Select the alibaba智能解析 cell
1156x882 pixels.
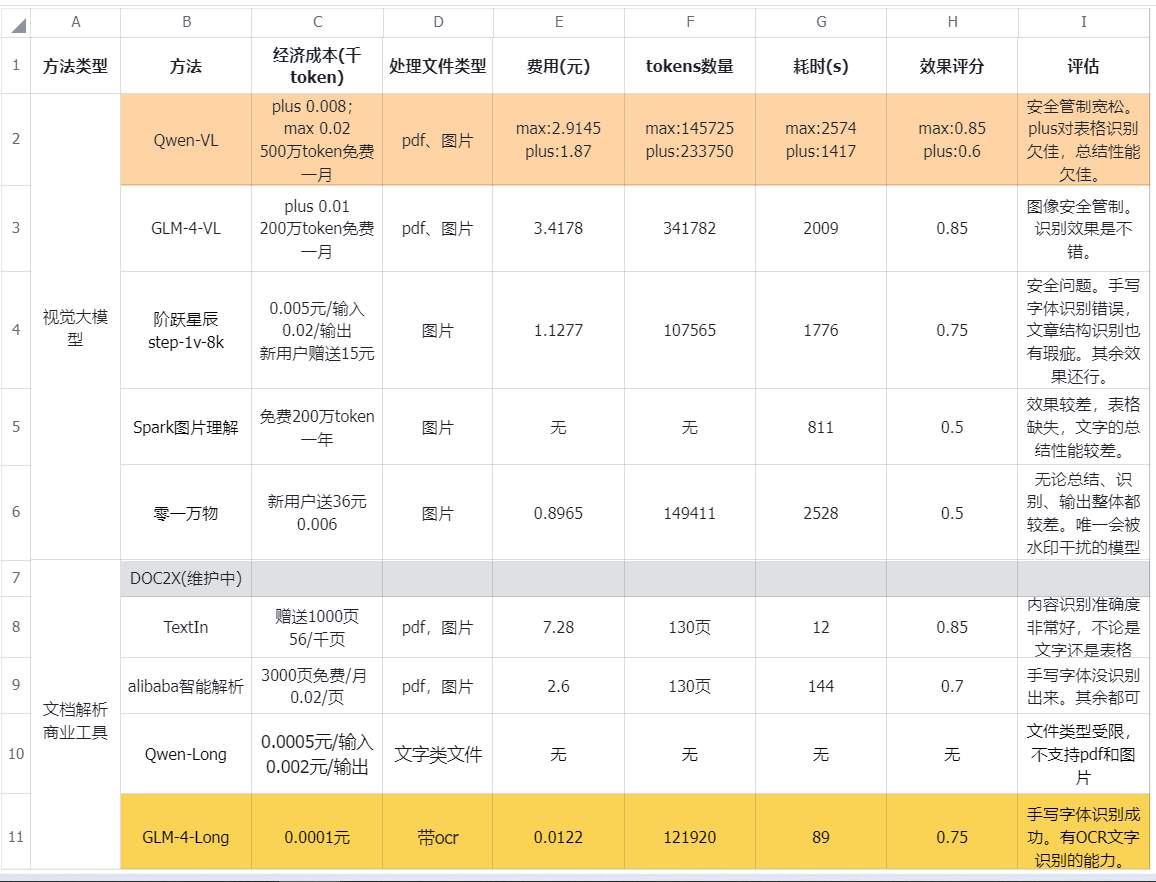click(186, 686)
